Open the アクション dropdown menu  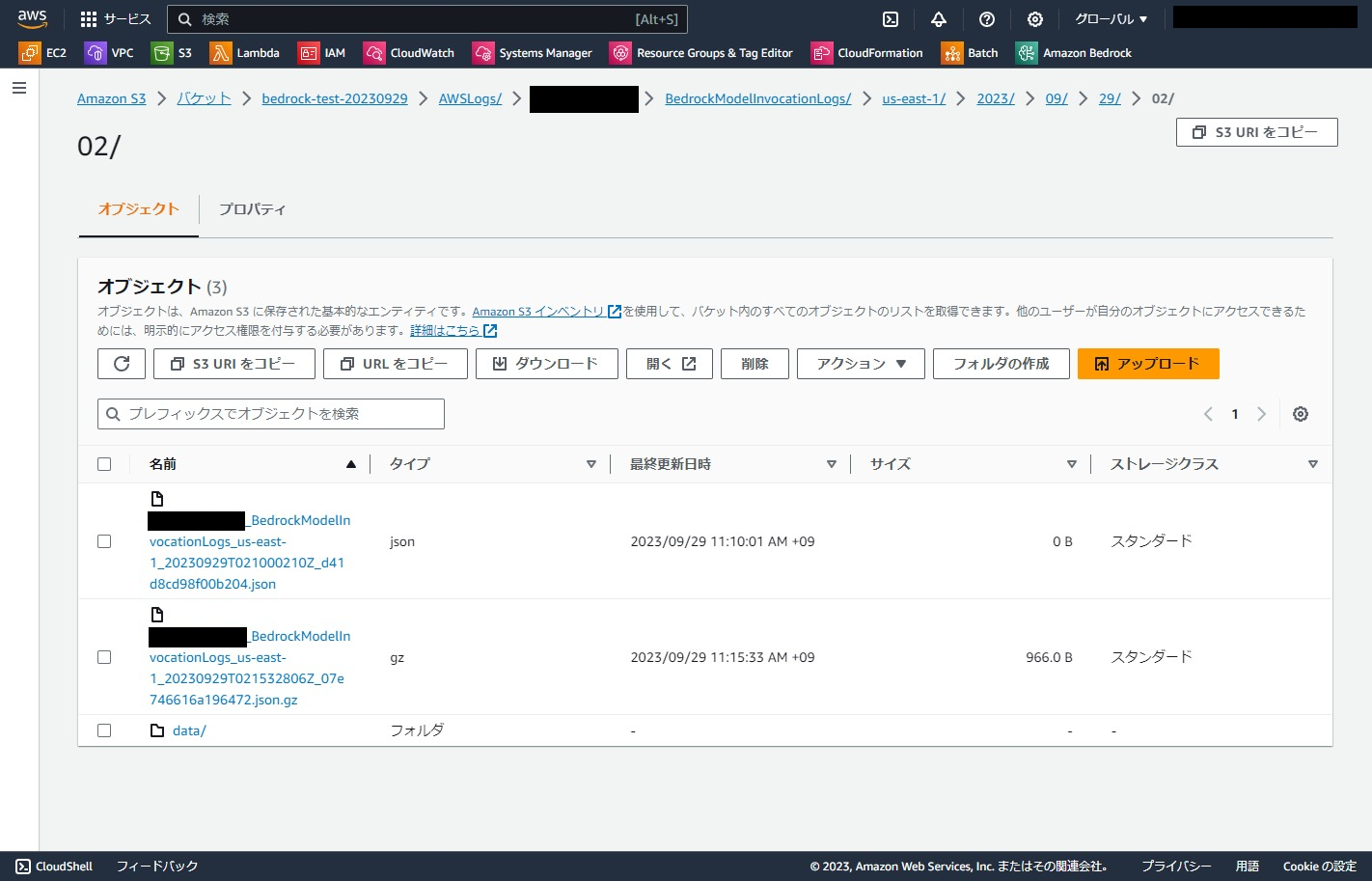[x=861, y=364]
